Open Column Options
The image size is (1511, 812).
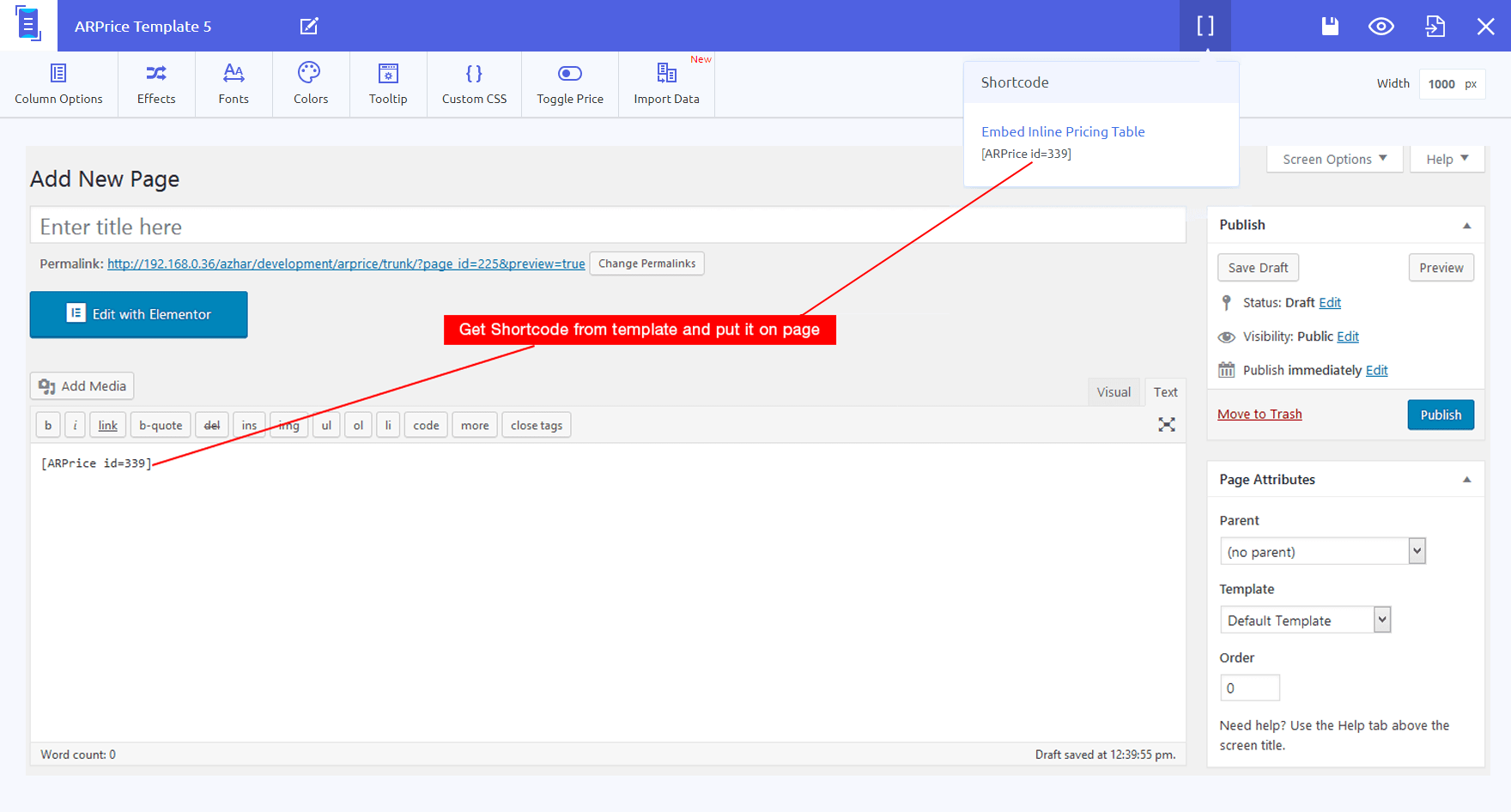(58, 84)
